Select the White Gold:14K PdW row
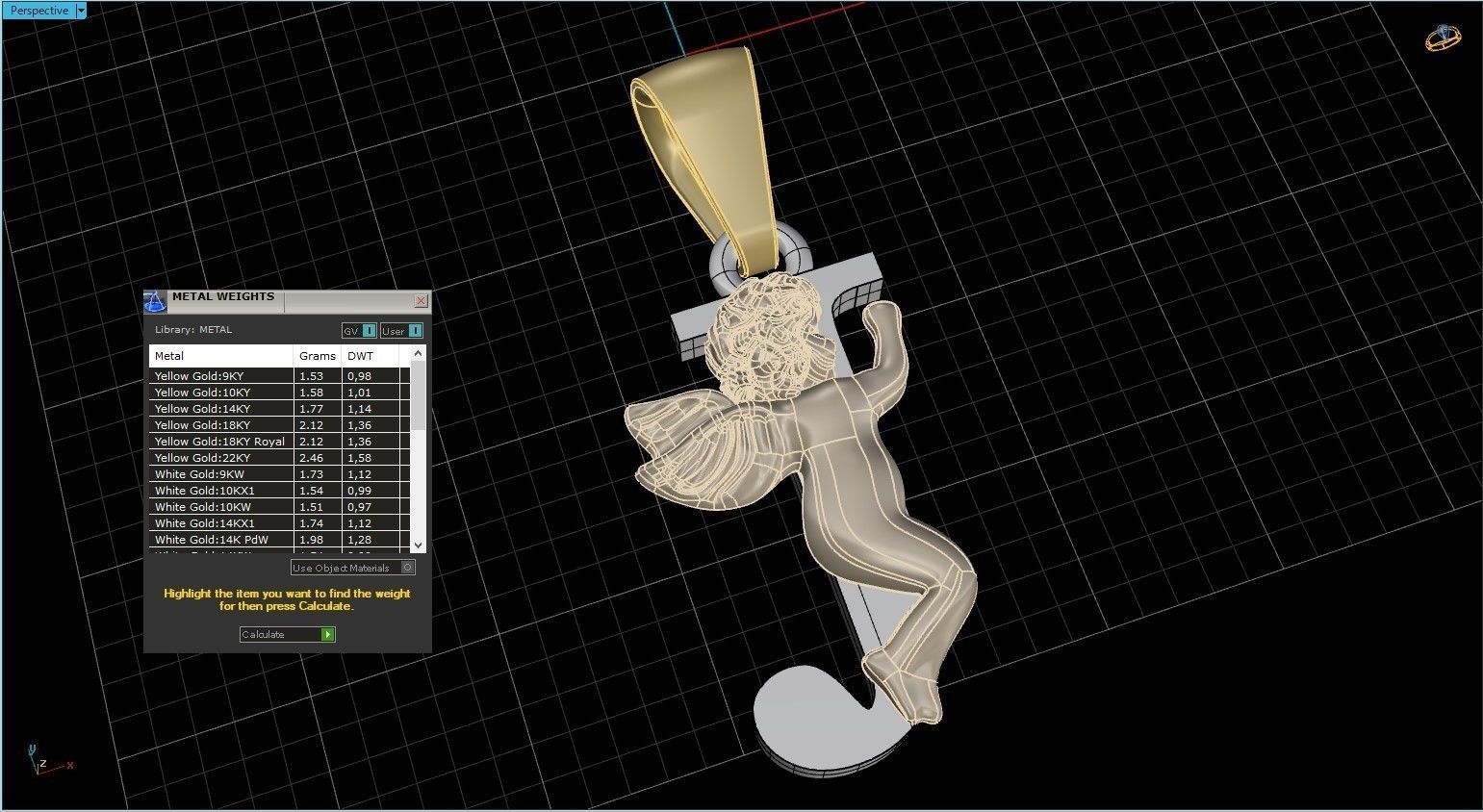The width and height of the screenshot is (1483, 812). (279, 540)
